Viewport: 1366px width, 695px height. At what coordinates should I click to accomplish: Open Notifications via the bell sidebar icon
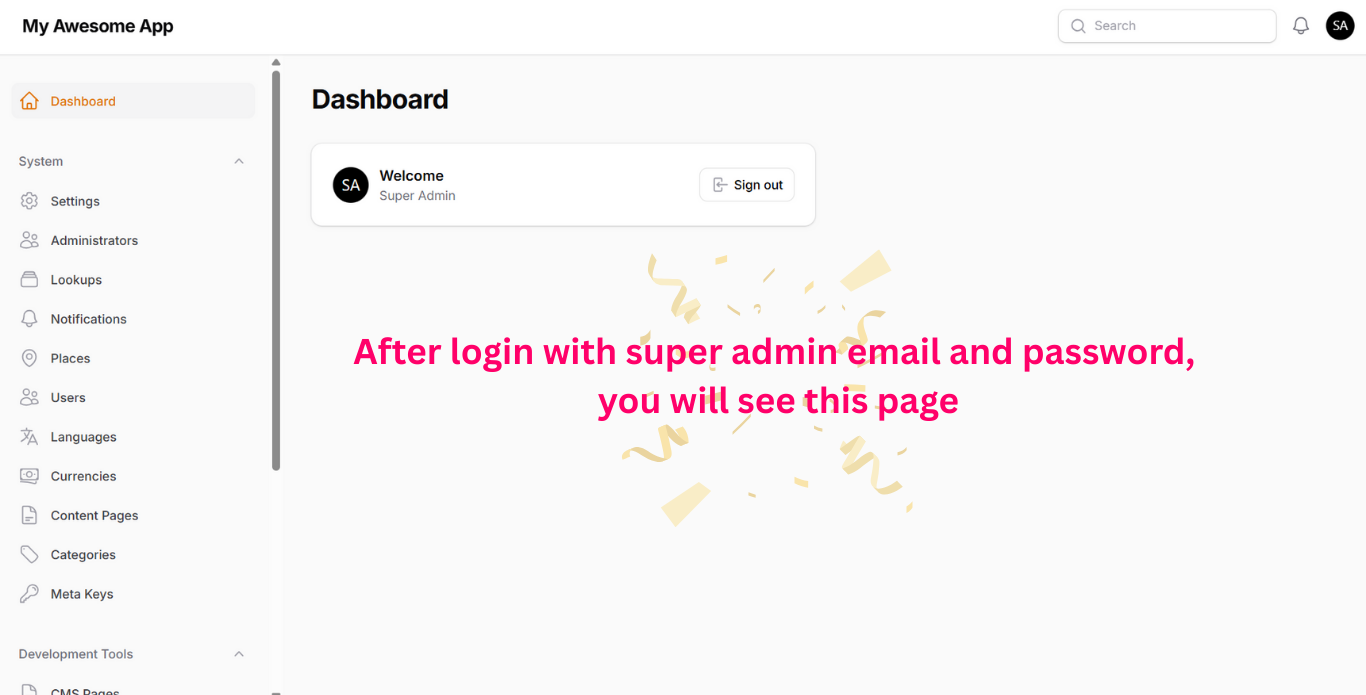click(29, 318)
